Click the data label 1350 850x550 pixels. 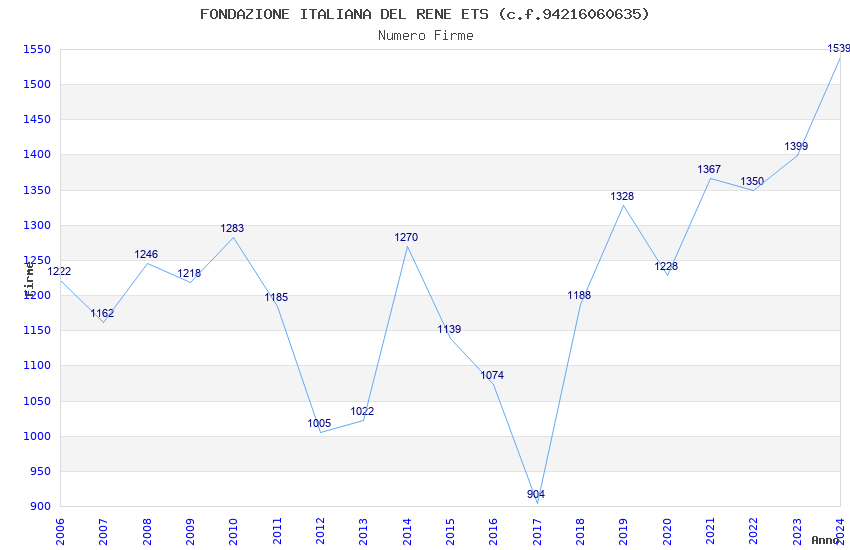(x=752, y=181)
